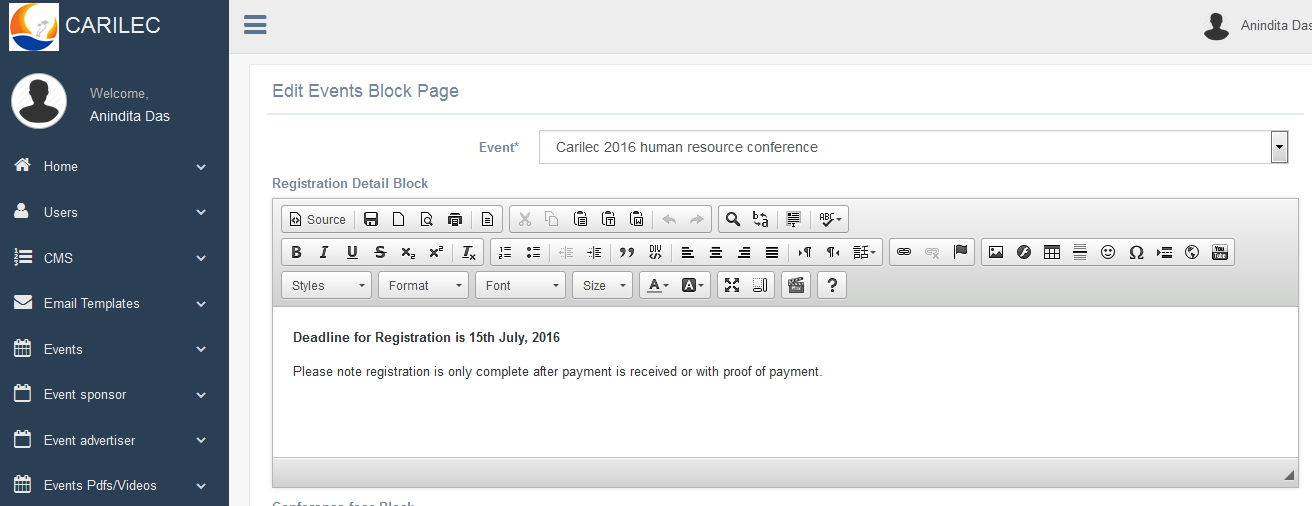Expand the Home sidebar menu
Viewport: 1312px width, 506px height.
114,167
